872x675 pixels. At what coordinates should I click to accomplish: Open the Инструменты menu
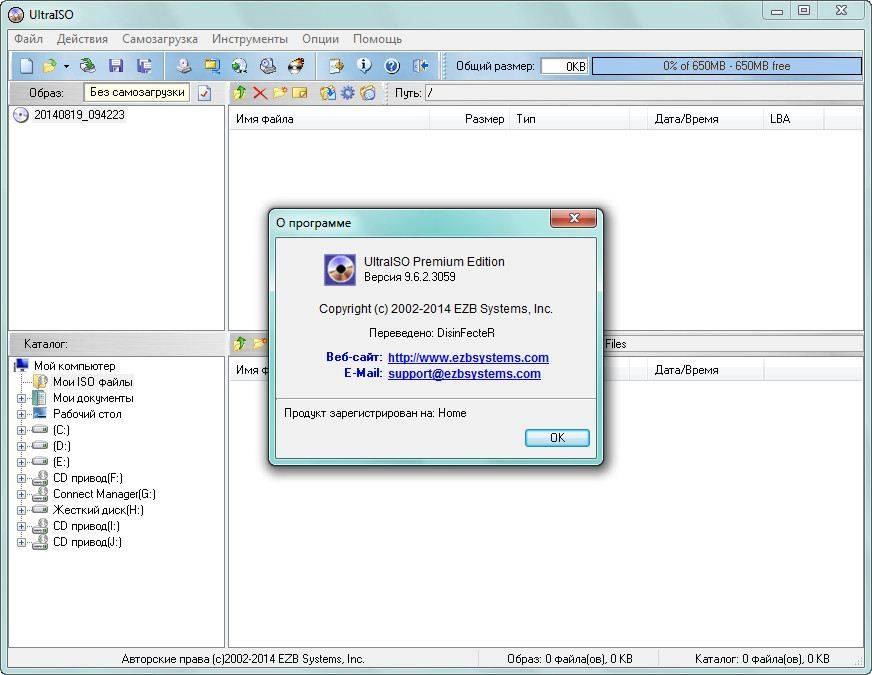pyautogui.click(x=250, y=39)
